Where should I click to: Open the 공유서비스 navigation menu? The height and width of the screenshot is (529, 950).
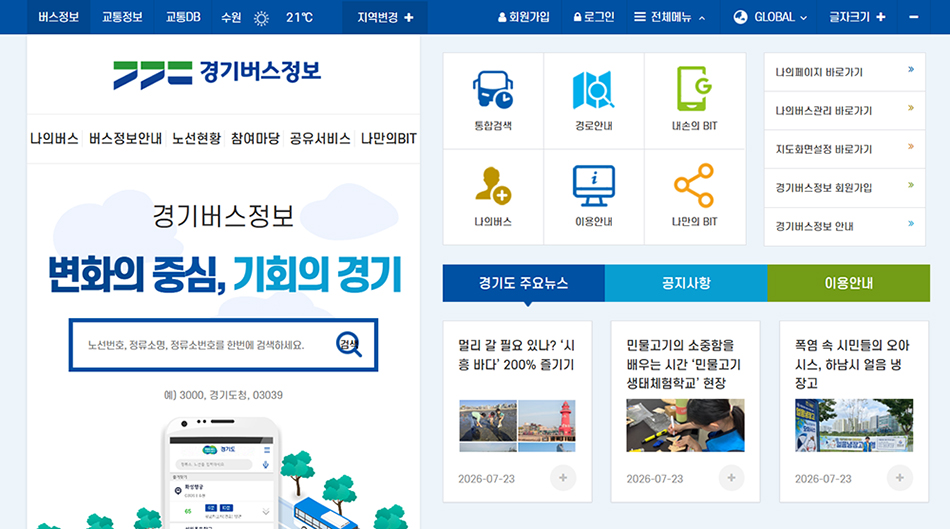click(320, 139)
